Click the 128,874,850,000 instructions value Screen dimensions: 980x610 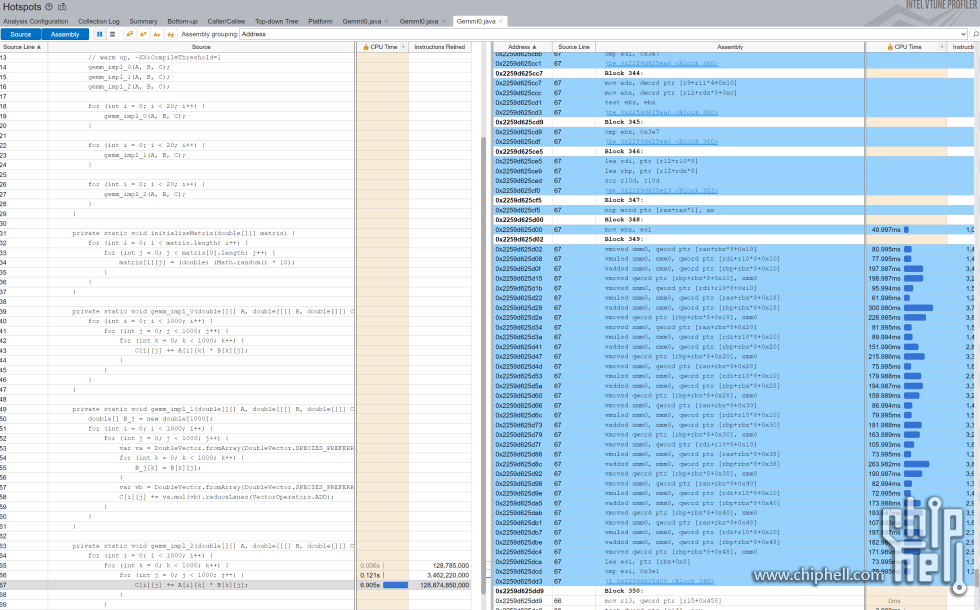pyautogui.click(x=444, y=585)
